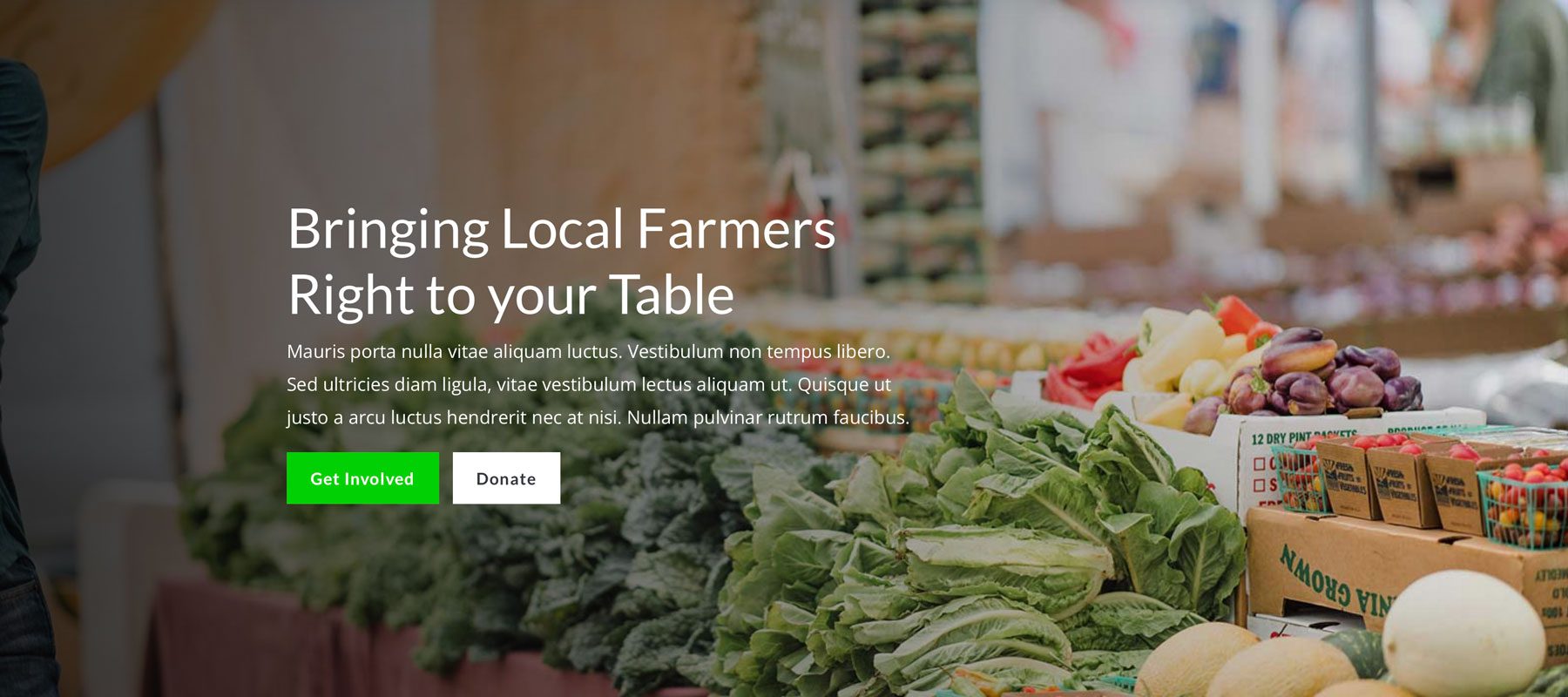Click the paragraph line starting "Mauris porta nulla"
This screenshot has height=697, width=1568.
(589, 352)
